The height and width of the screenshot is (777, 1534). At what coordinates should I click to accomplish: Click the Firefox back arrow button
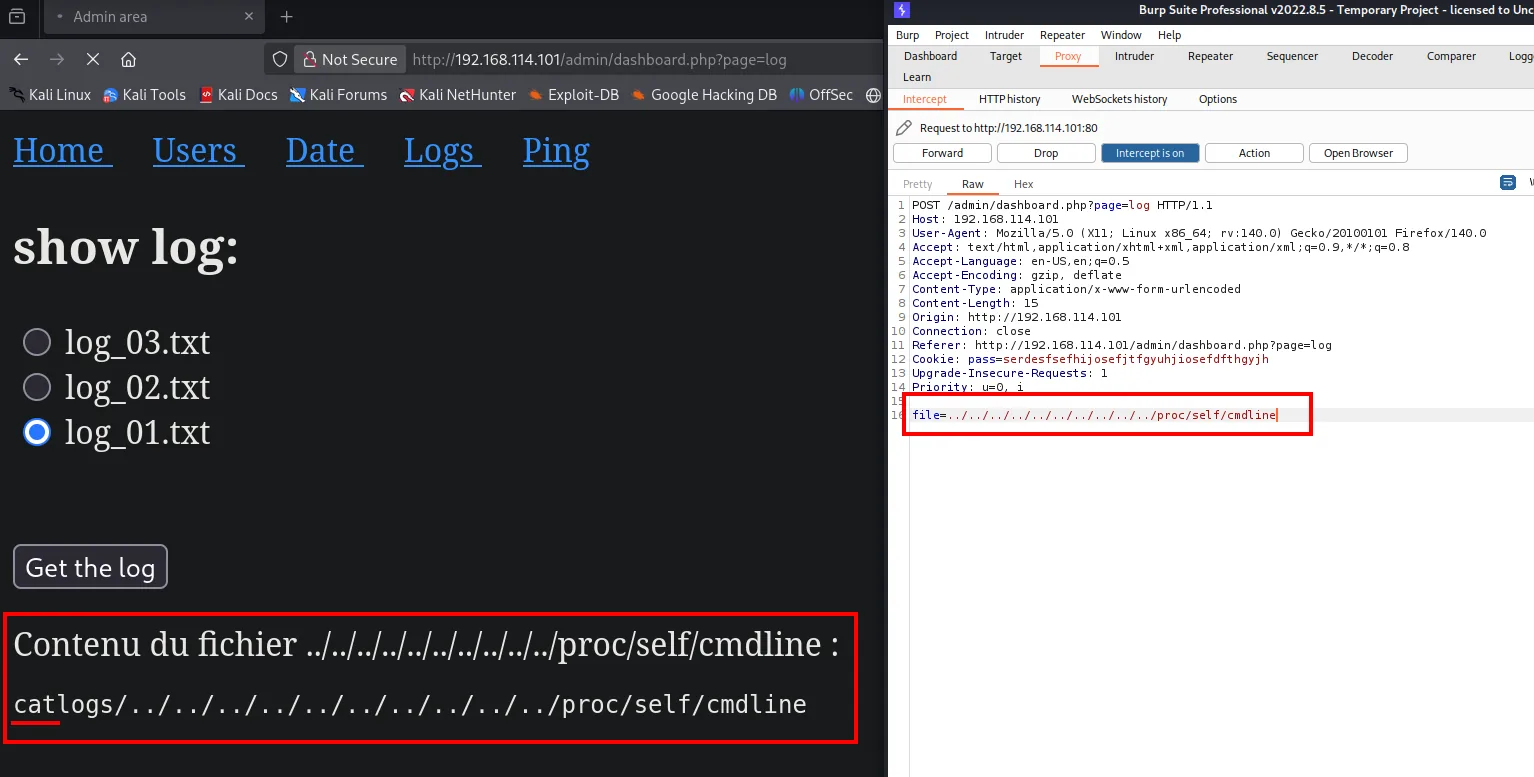pos(21,59)
